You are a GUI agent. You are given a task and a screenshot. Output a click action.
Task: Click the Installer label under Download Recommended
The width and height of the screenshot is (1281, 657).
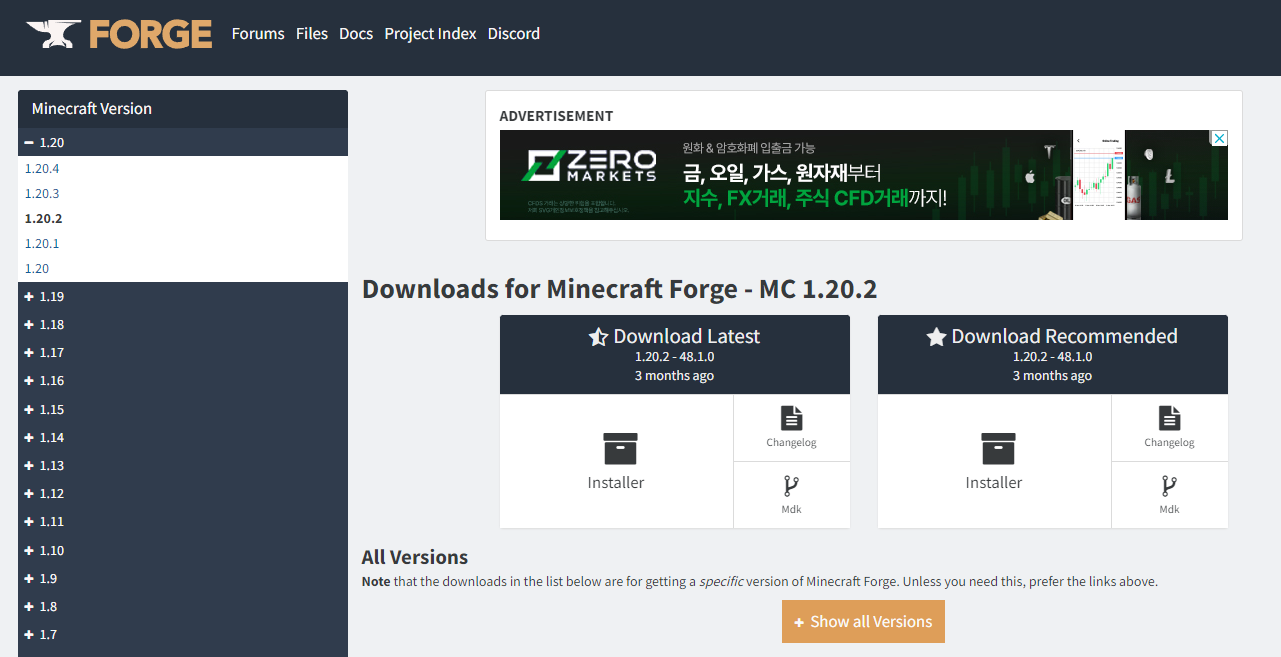pos(994,483)
